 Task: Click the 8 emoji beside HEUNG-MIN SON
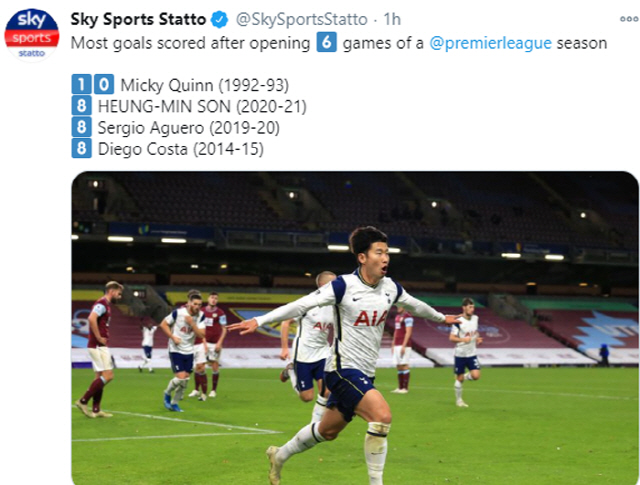click(x=81, y=106)
